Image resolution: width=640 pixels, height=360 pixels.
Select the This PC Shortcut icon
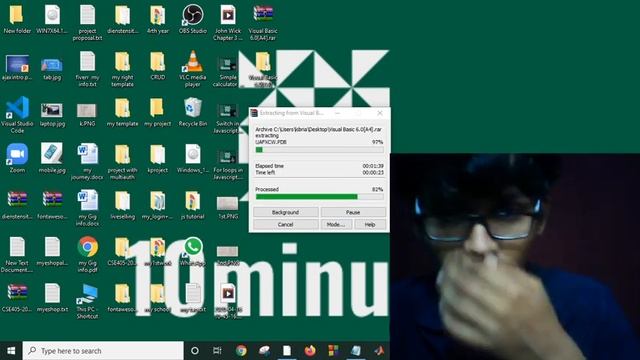87,301
